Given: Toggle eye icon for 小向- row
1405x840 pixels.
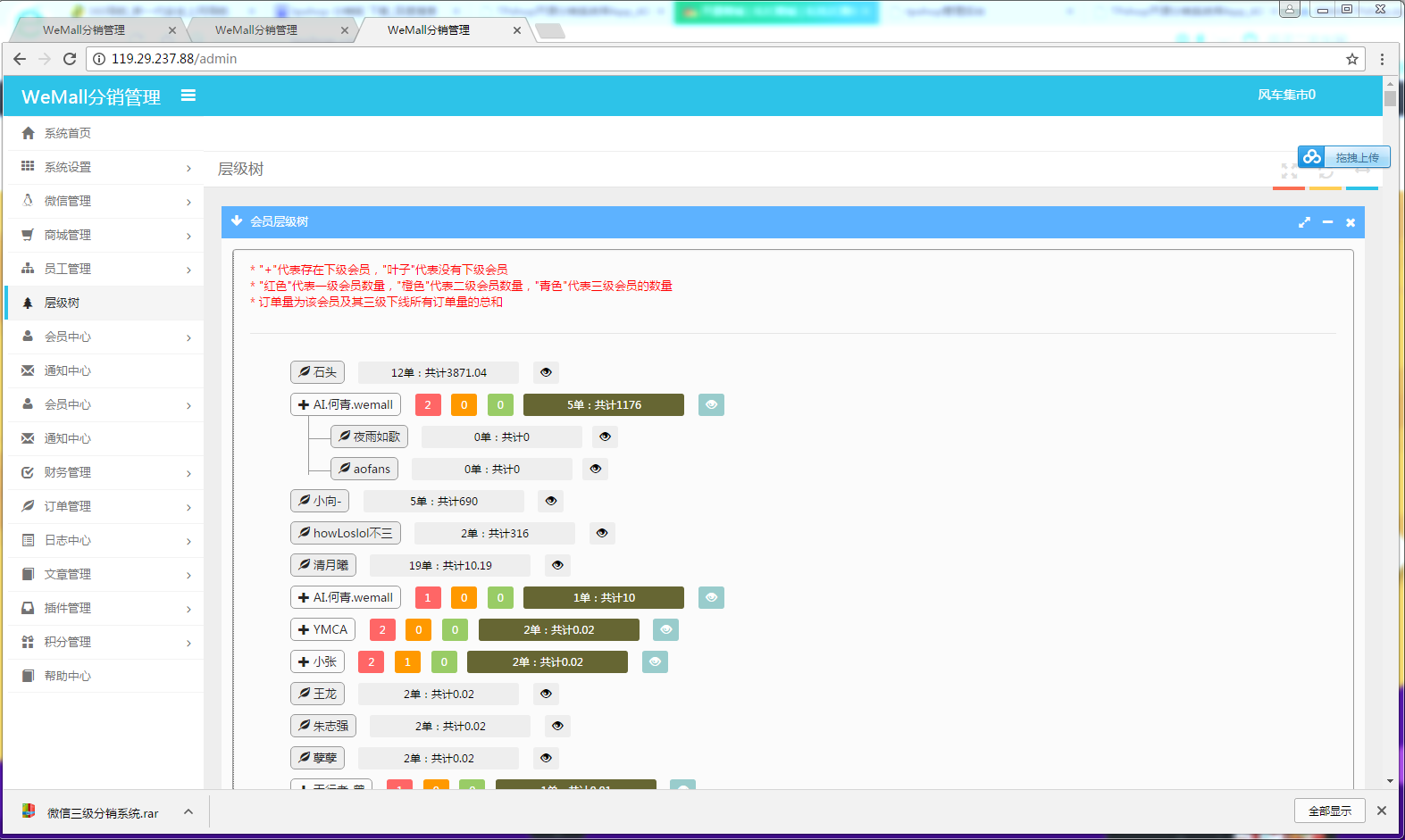Looking at the screenshot, I should point(551,501).
